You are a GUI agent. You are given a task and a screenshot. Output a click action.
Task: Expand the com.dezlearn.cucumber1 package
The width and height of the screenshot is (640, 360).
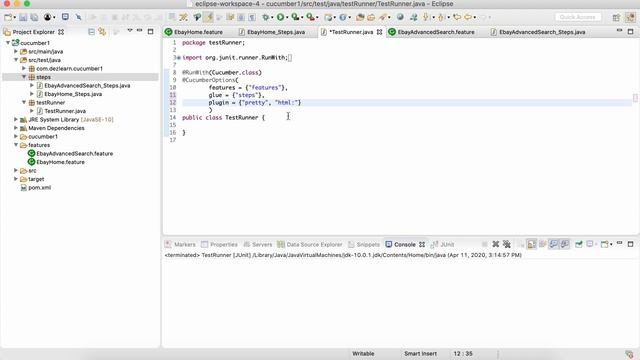(x=24, y=68)
